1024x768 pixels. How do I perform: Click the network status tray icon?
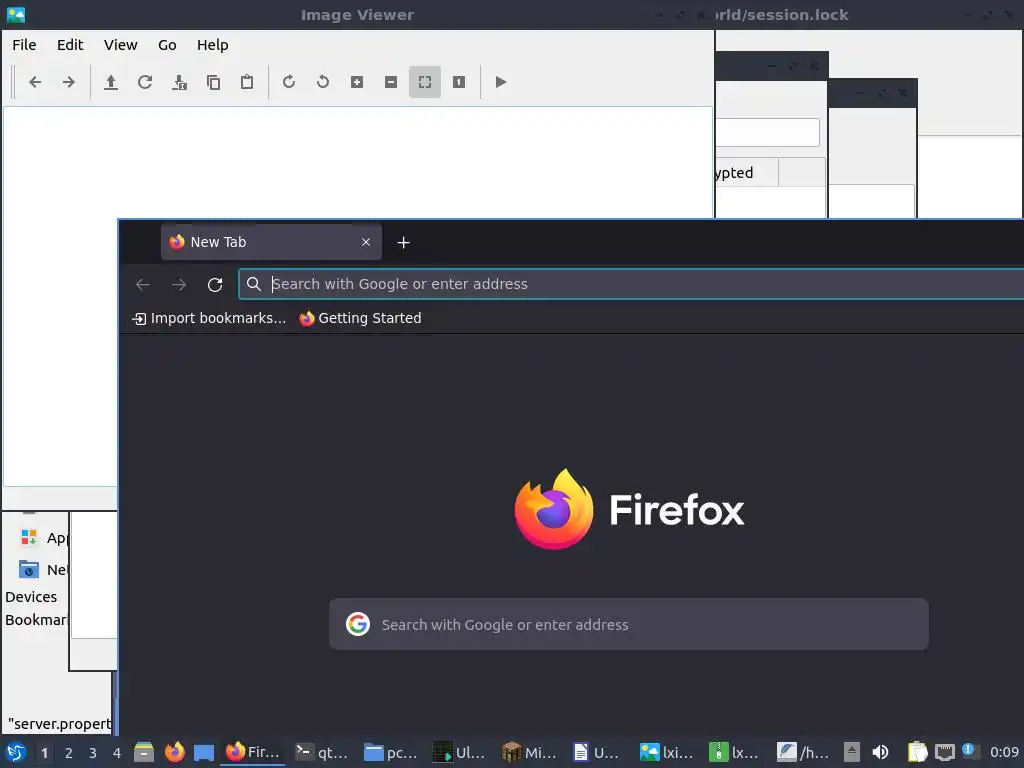point(944,752)
